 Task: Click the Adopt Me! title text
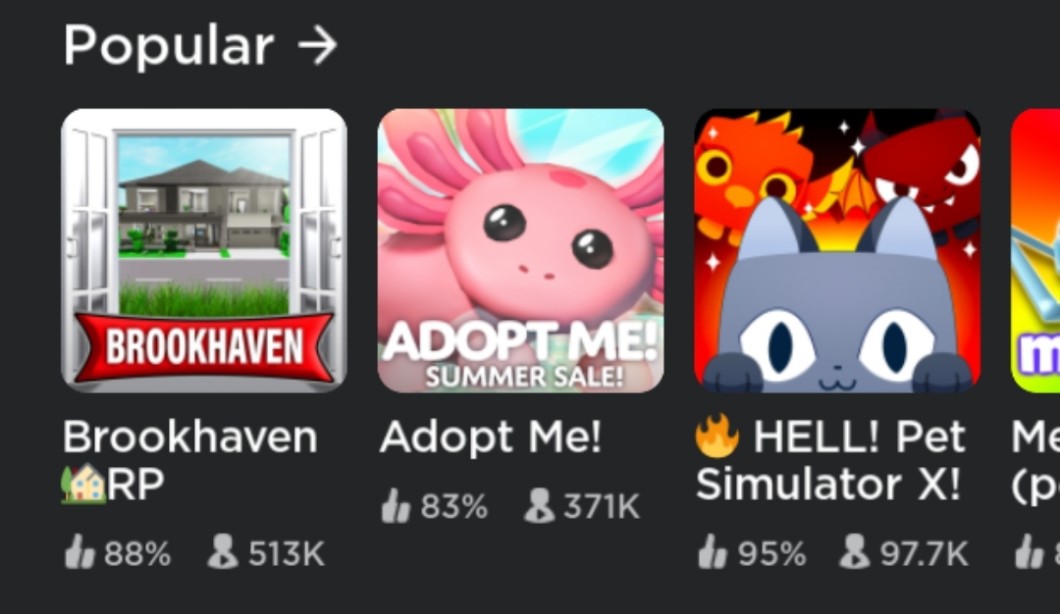pos(491,437)
